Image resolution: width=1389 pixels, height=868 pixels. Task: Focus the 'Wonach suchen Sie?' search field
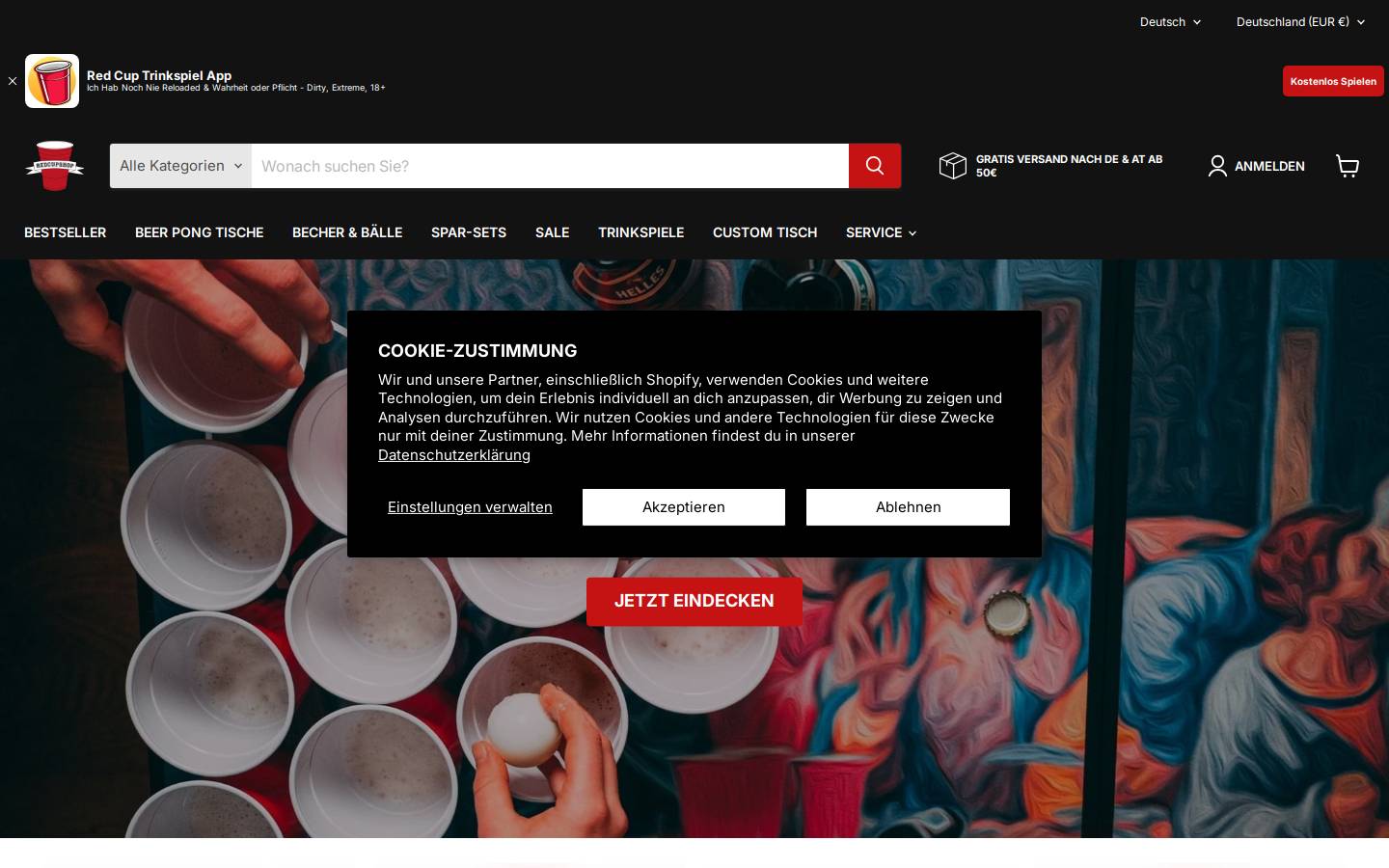click(550, 166)
